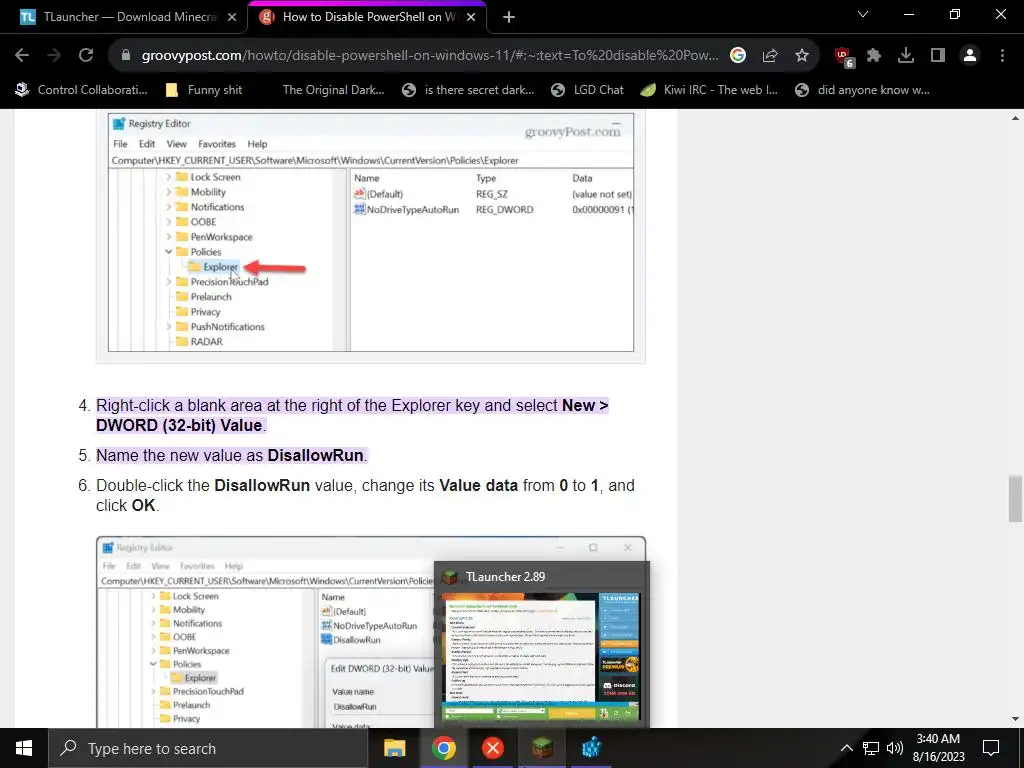Open new tab with plus button
This screenshot has height=768, width=1024.
tap(509, 18)
